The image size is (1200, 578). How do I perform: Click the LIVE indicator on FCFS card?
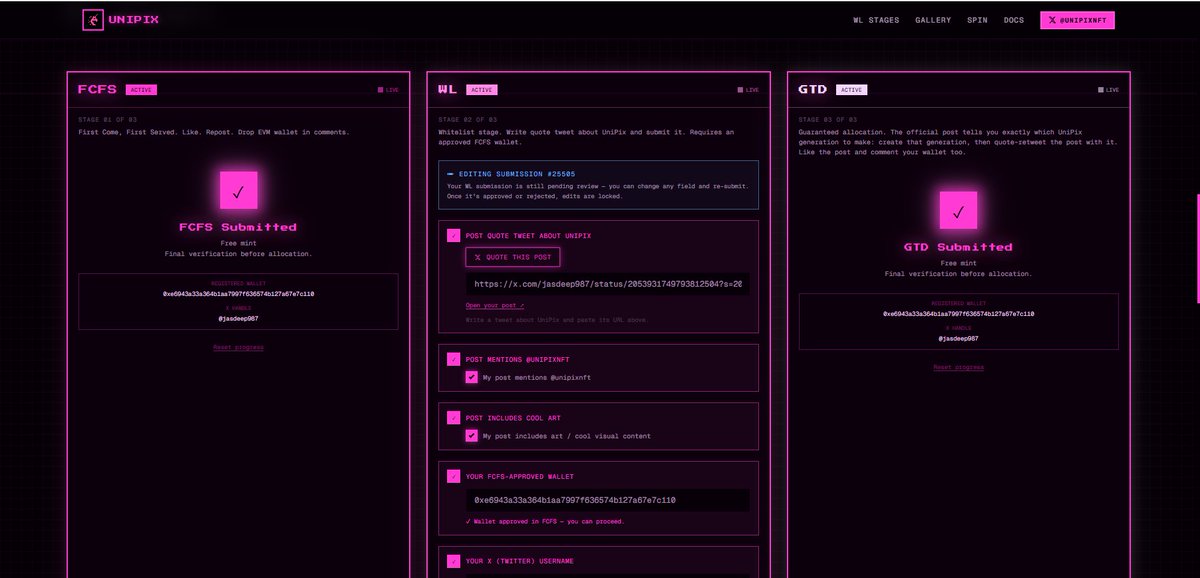click(x=388, y=90)
